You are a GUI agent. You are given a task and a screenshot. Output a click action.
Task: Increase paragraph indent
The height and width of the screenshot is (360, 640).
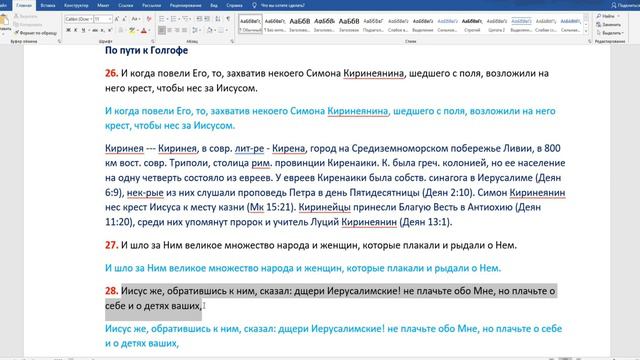207,19
